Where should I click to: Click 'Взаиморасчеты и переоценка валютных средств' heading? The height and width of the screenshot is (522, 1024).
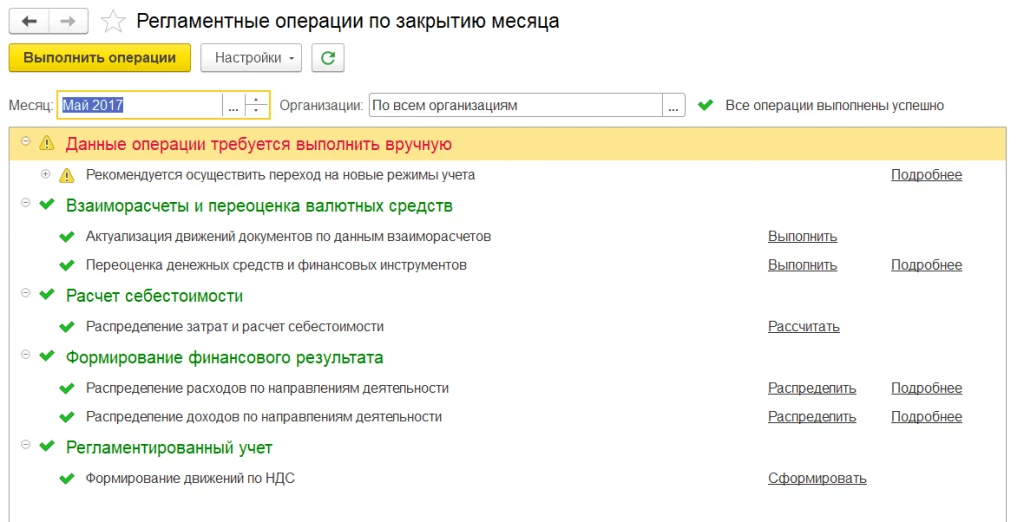tap(259, 206)
